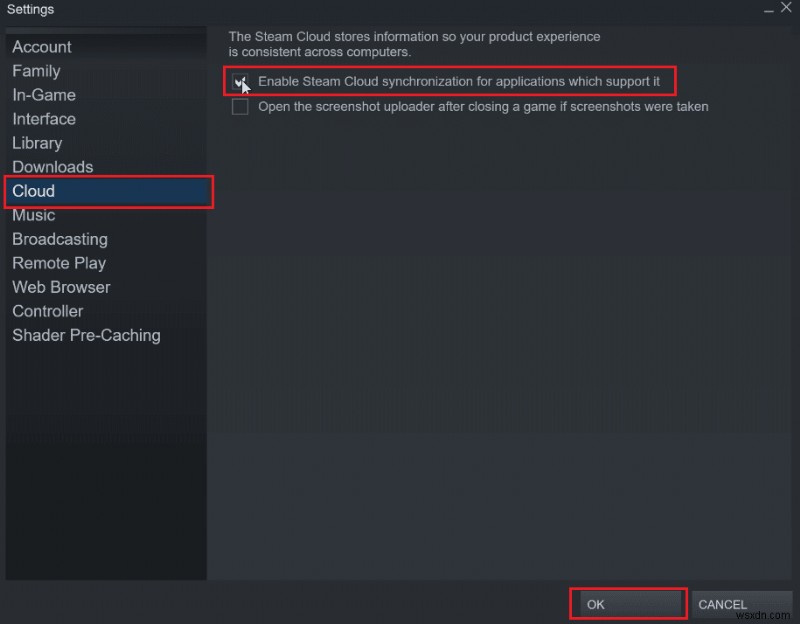
Task: Click the Settings window title bar
Action: (400, 9)
